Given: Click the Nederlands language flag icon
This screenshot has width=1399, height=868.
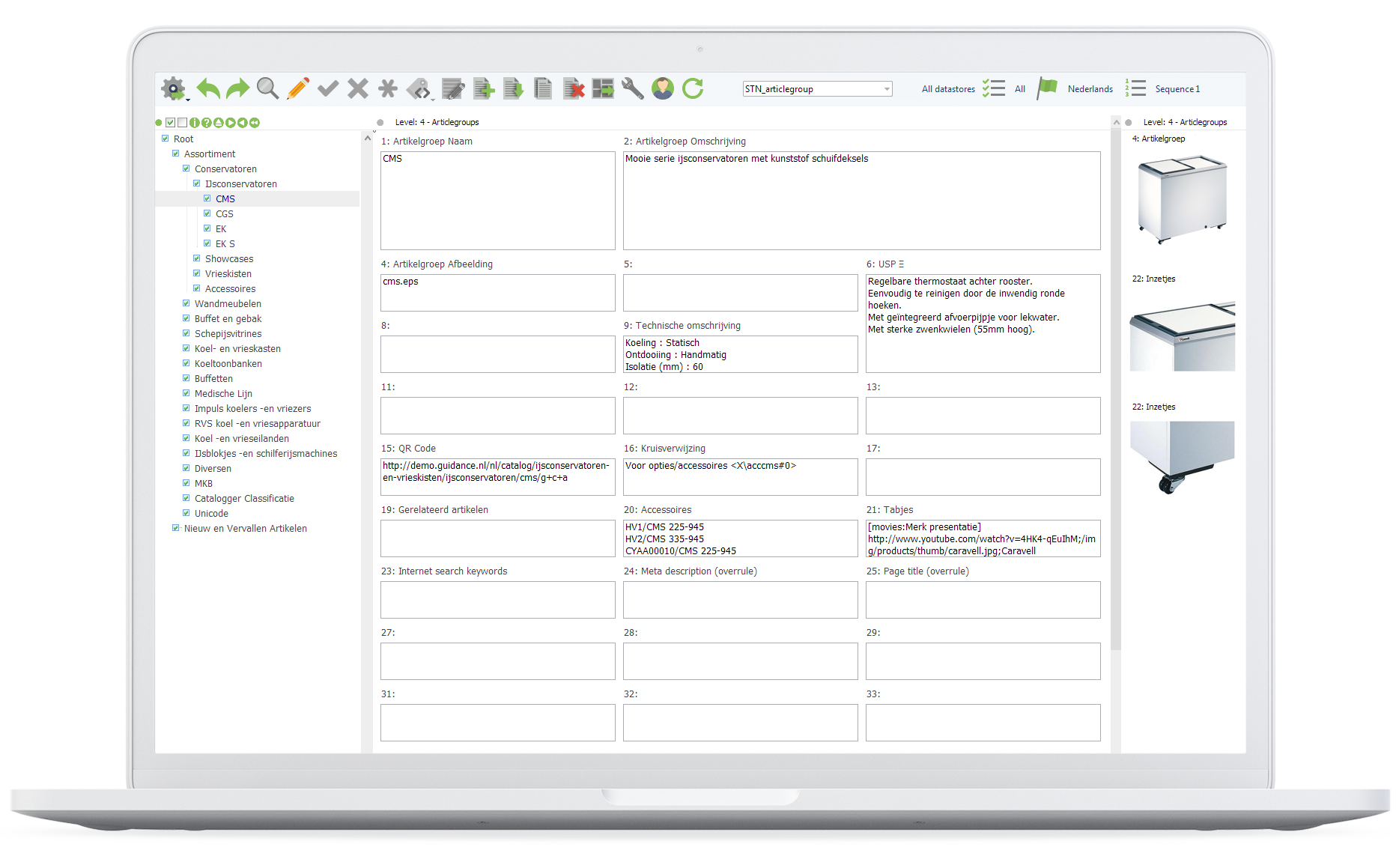Looking at the screenshot, I should click(x=1049, y=86).
